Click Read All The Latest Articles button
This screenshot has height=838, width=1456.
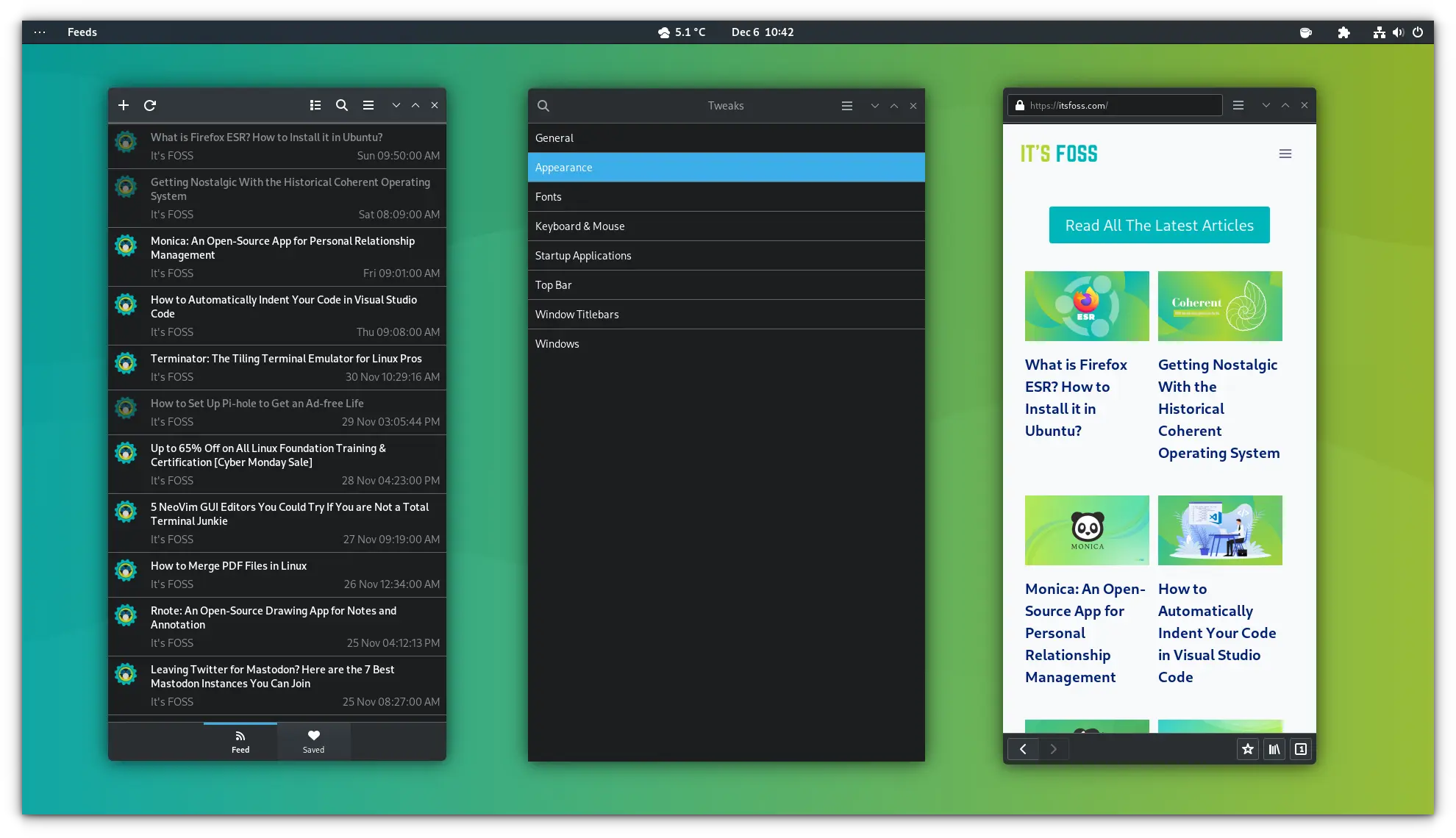coord(1159,225)
